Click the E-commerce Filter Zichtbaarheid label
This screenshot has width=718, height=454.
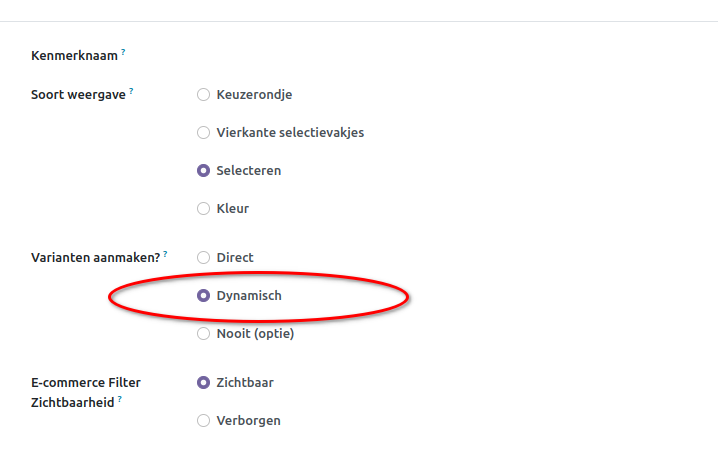click(x=86, y=383)
